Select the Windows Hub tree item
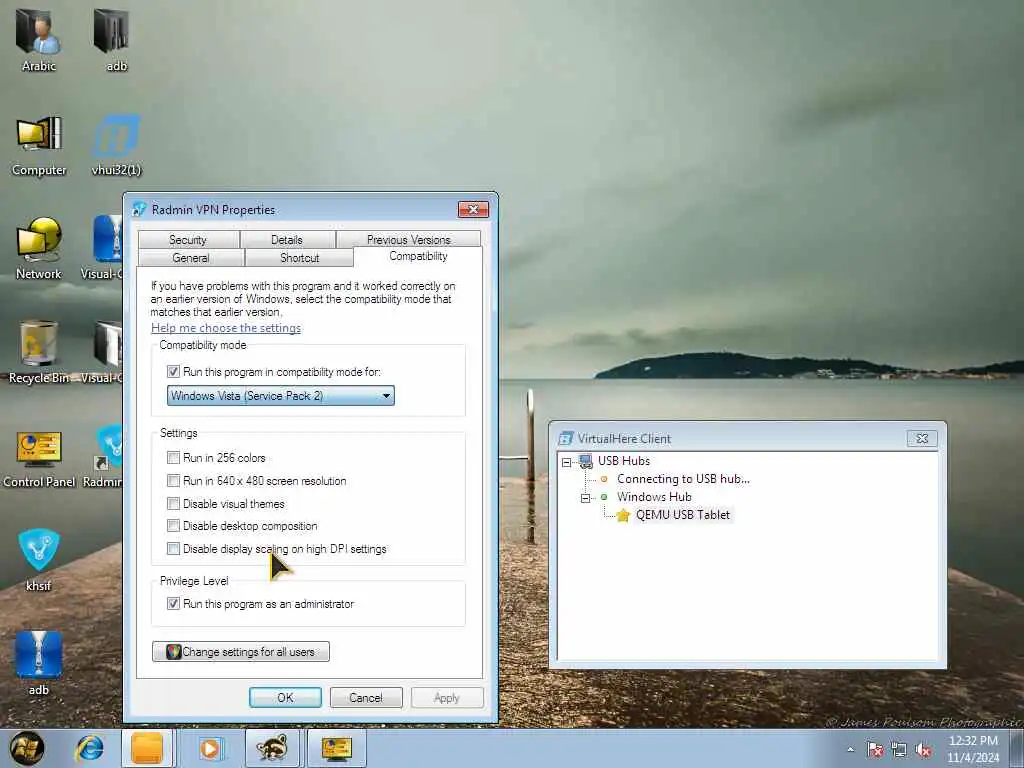Screen dimensions: 1024x768 click(654, 497)
